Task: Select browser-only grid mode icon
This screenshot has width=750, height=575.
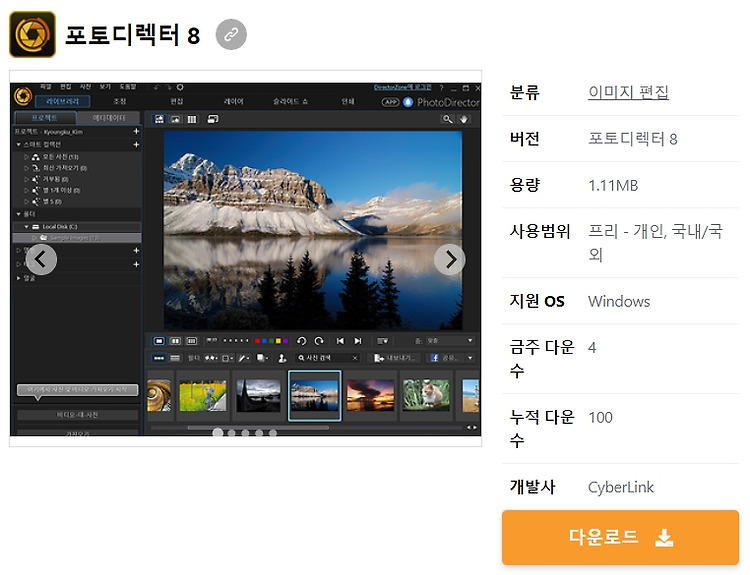Action: tap(192, 119)
